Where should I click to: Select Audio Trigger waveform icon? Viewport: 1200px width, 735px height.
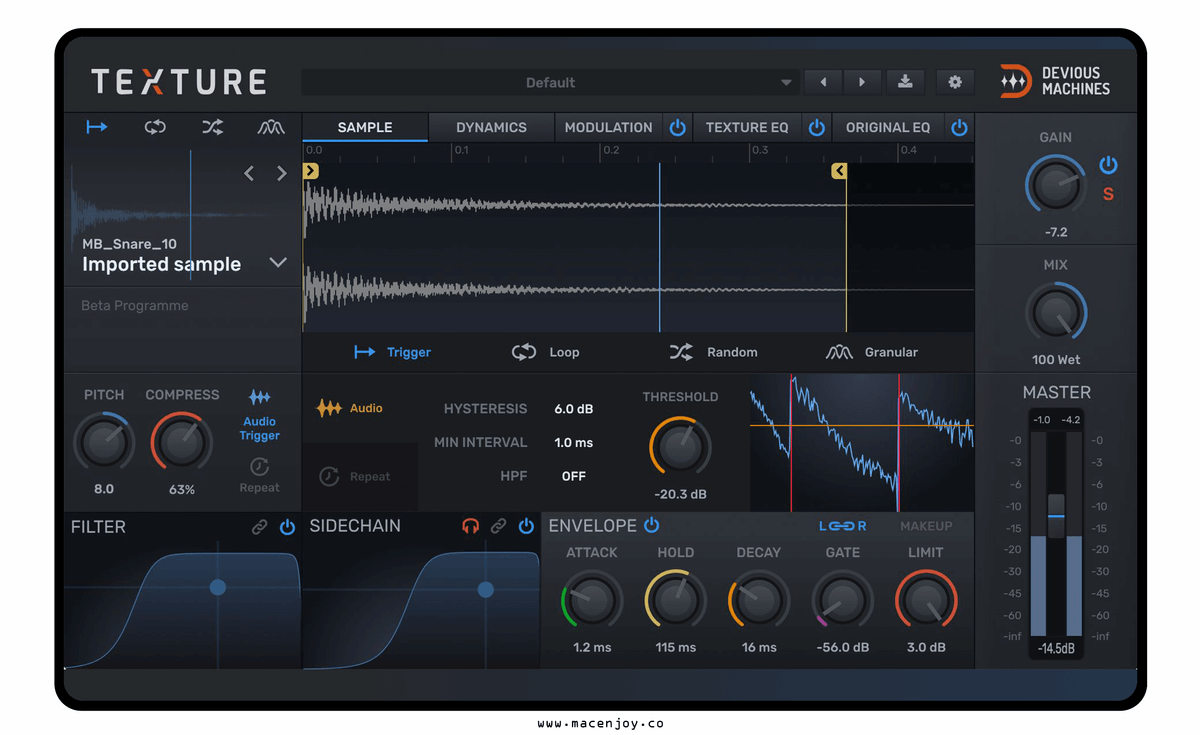[x=259, y=397]
